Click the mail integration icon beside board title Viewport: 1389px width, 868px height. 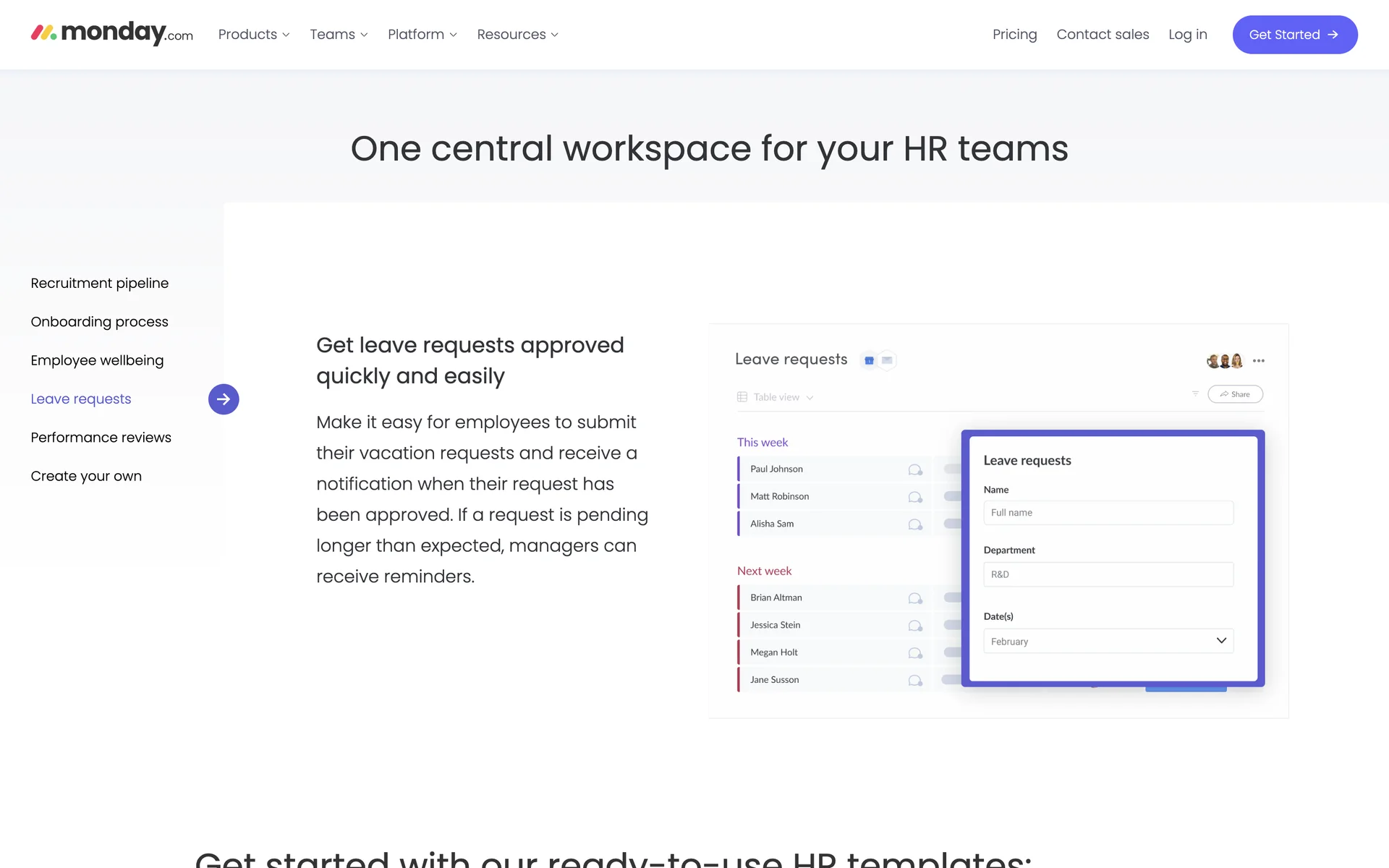(x=887, y=360)
